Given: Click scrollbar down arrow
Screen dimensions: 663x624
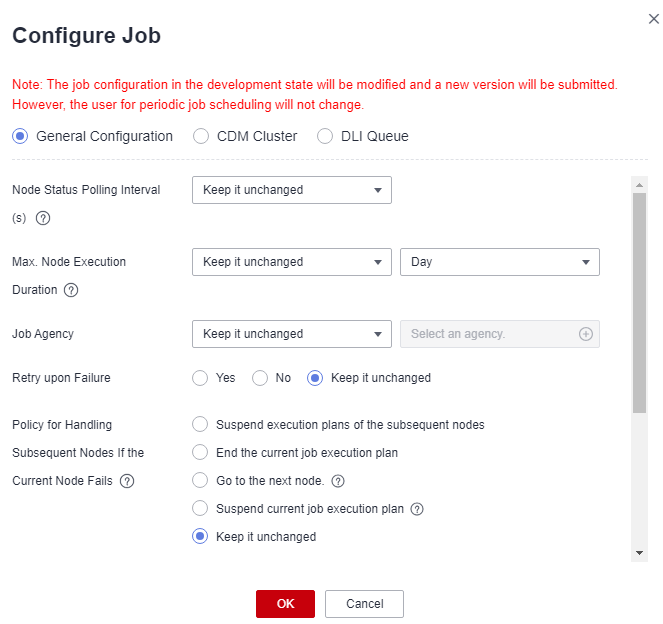Looking at the screenshot, I should pyautogui.click(x=639, y=553).
